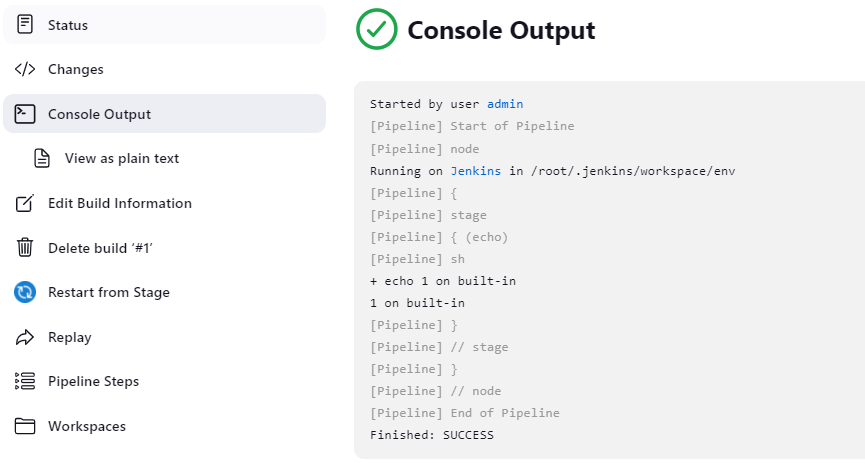
Task: Click the Pipeline Steps list icon
Action: coord(25,381)
